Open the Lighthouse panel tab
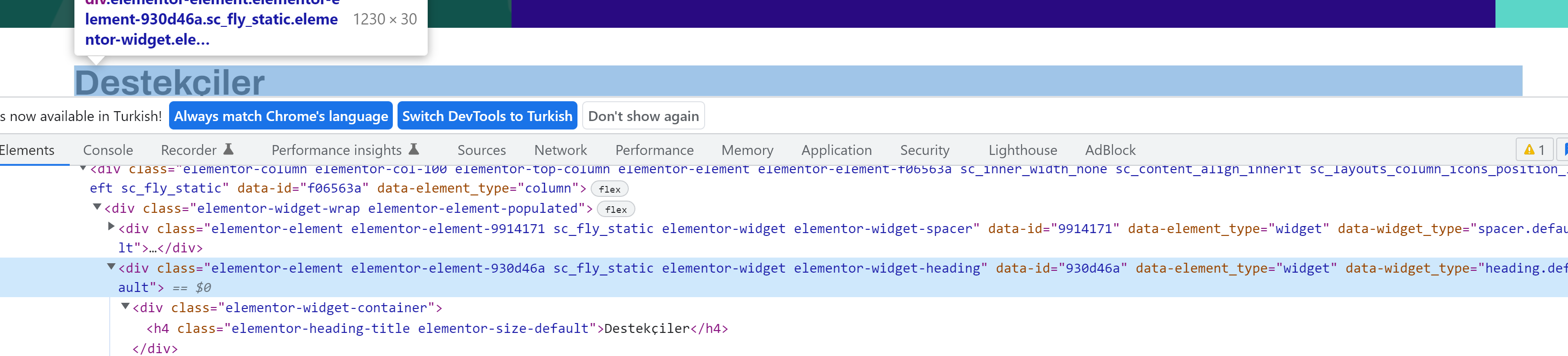Viewport: 1568px width, 356px height. click(1022, 150)
